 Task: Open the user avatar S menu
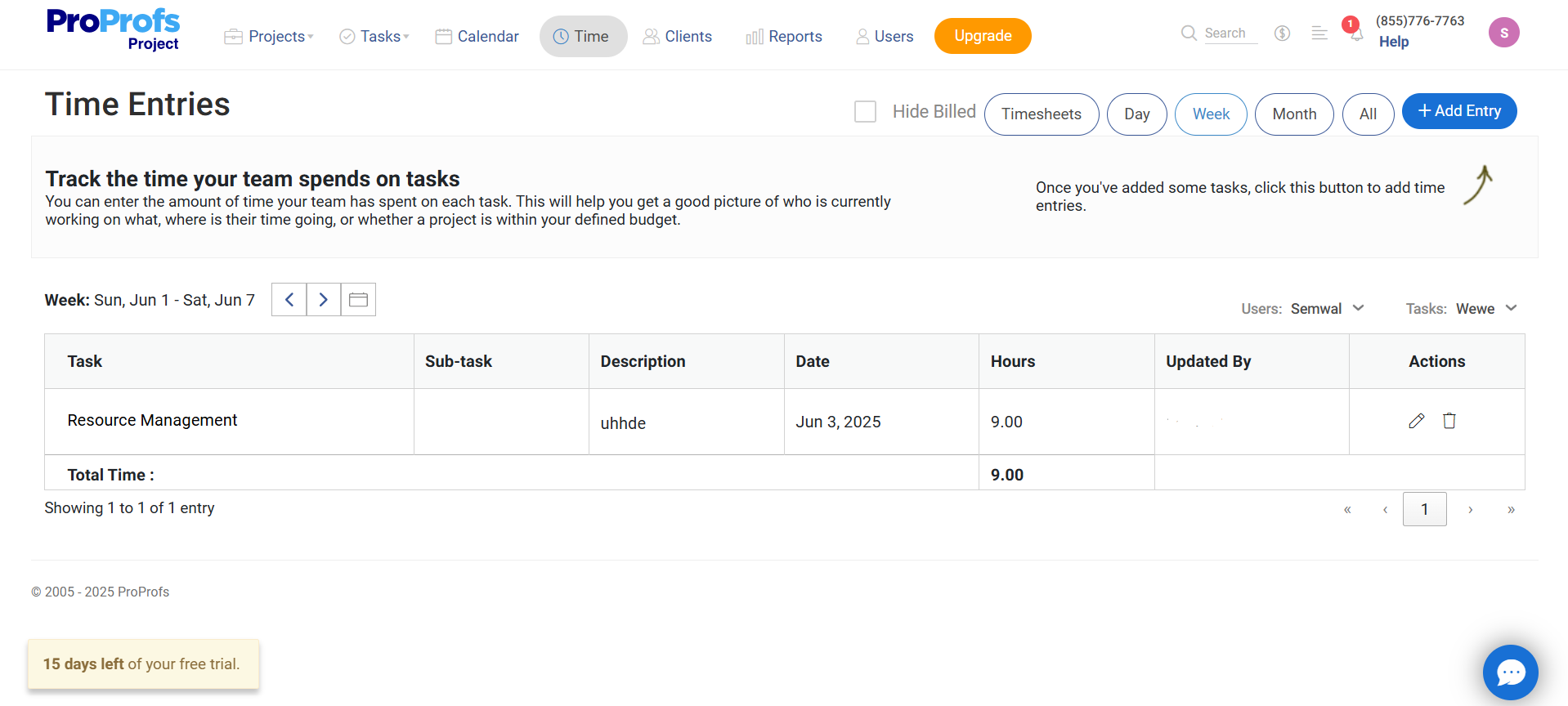click(x=1504, y=33)
